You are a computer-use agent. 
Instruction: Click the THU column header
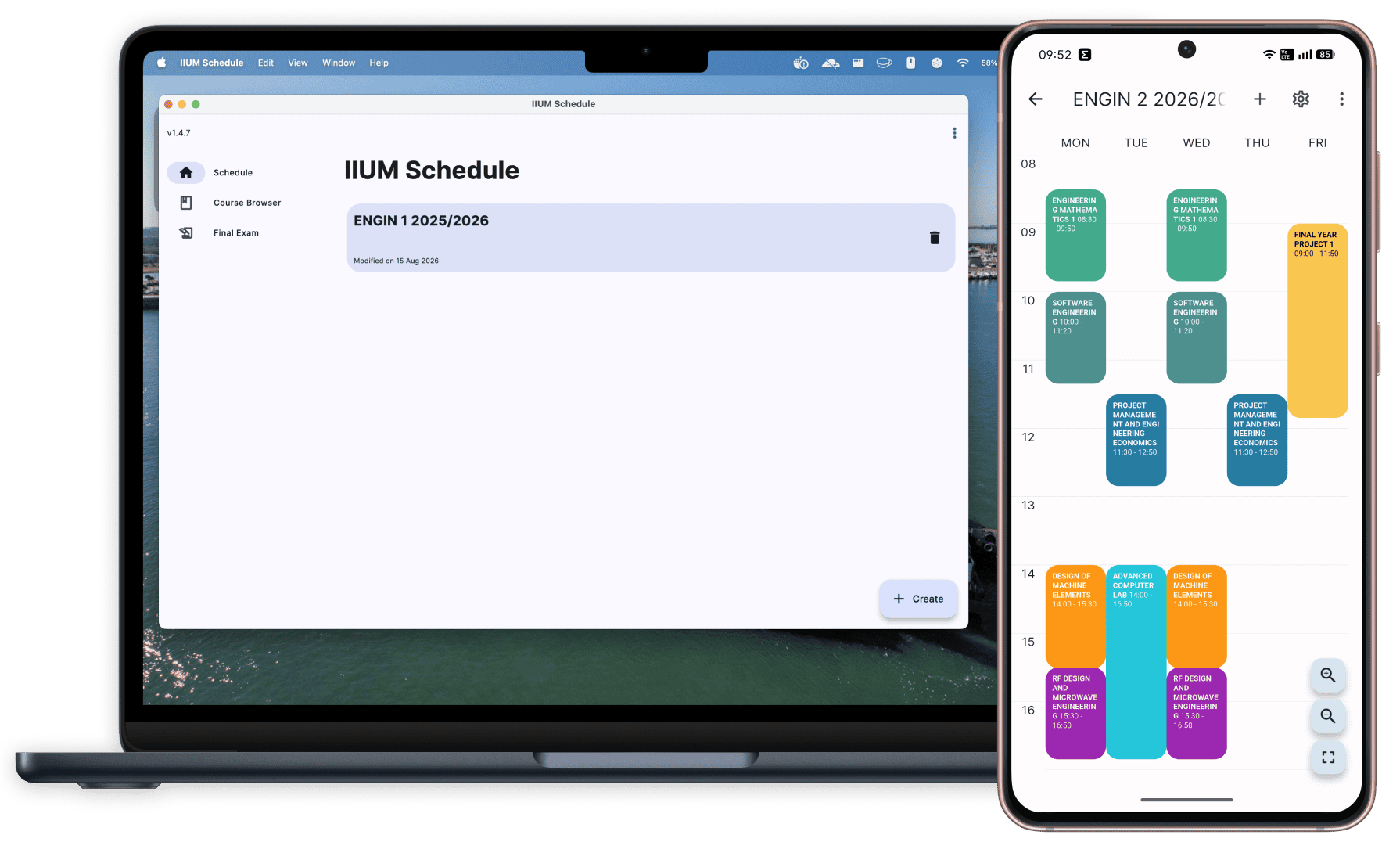(1257, 142)
